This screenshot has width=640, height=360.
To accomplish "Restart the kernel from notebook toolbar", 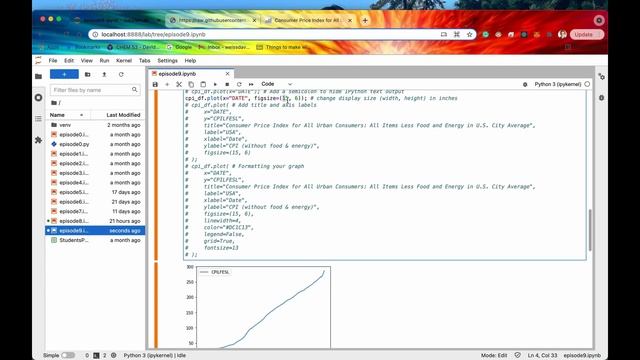I will click(x=239, y=84).
